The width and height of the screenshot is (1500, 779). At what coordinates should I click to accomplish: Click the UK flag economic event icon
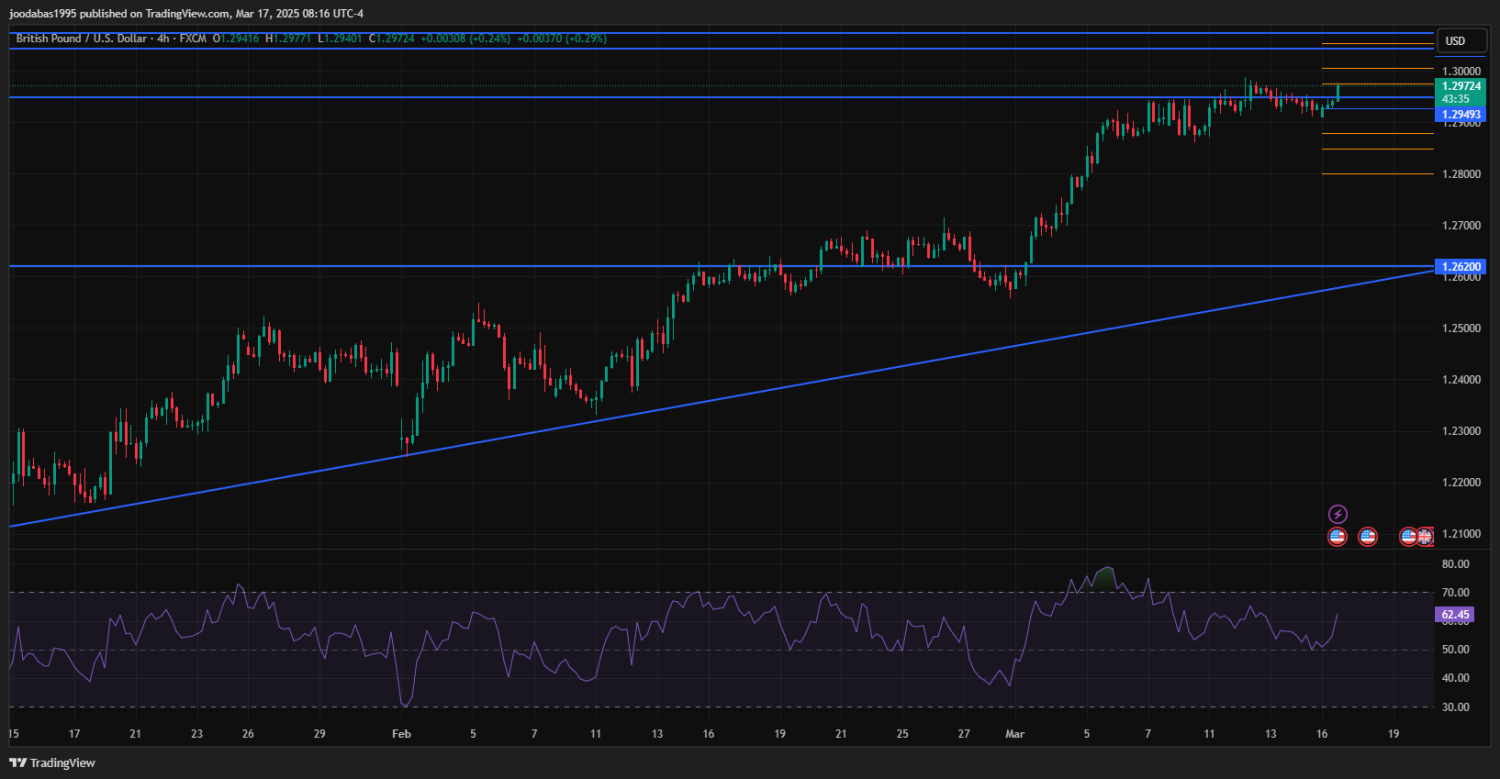(1424, 537)
